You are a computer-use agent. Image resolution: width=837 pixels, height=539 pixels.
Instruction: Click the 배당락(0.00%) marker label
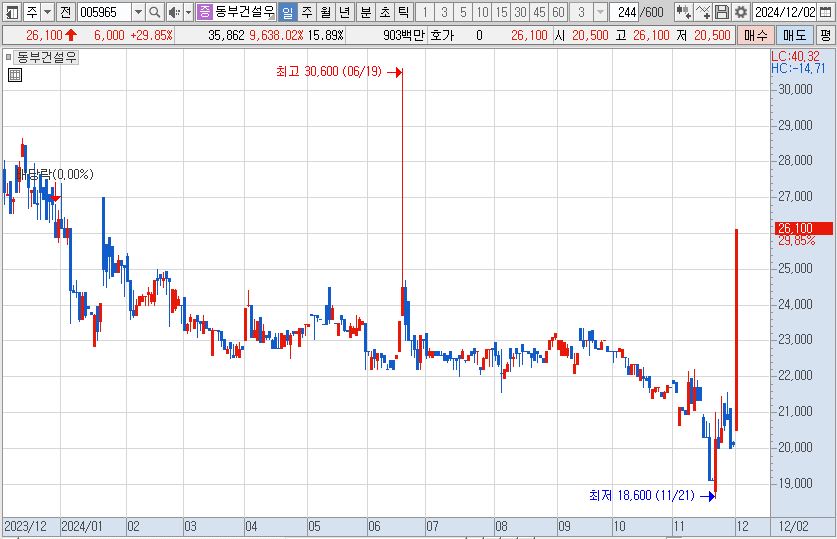pyautogui.click(x=55, y=174)
